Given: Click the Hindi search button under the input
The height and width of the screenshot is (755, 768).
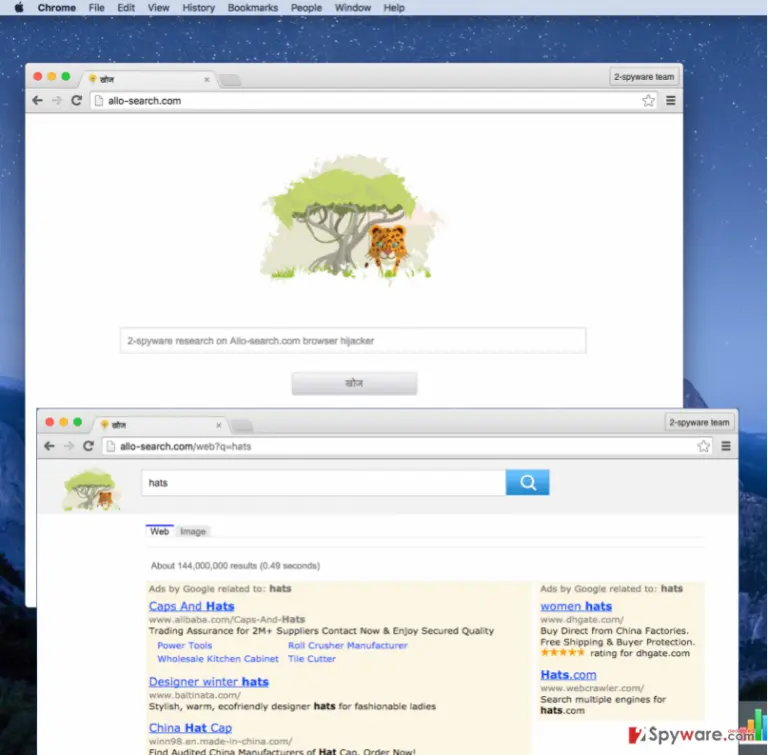Looking at the screenshot, I should pyautogui.click(x=354, y=383).
